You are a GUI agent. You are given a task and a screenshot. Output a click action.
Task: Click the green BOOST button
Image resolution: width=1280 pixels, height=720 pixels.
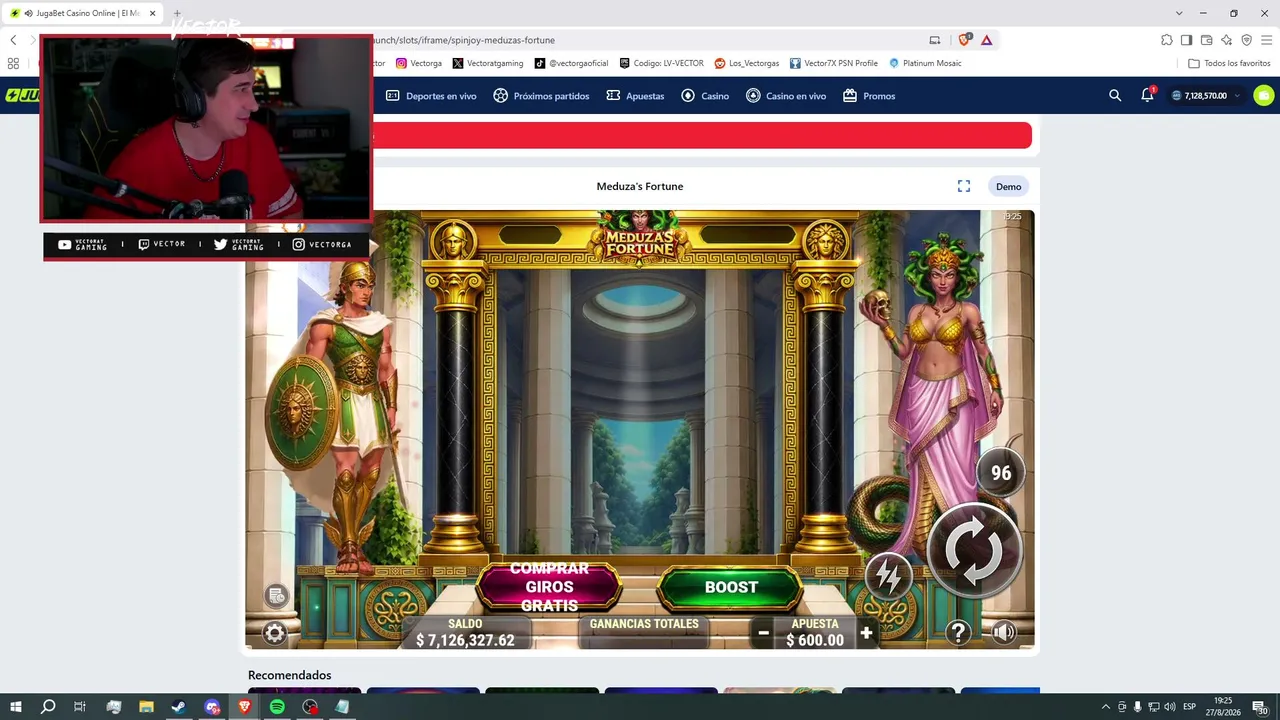[731, 587]
